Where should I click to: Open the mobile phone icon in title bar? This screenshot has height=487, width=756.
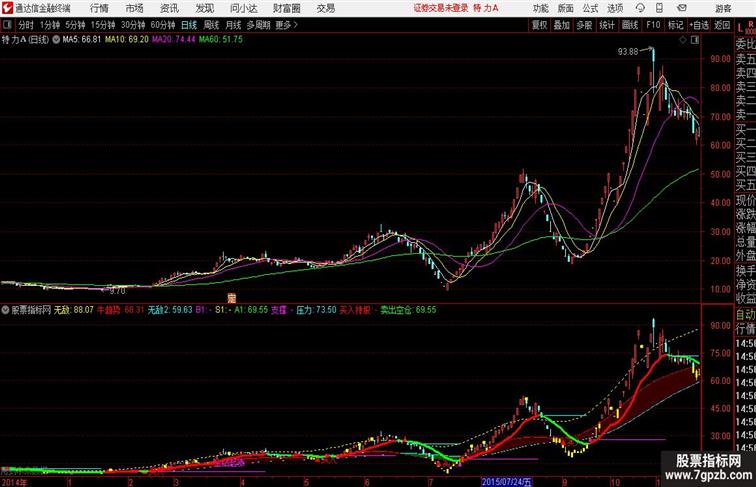[x=659, y=8]
